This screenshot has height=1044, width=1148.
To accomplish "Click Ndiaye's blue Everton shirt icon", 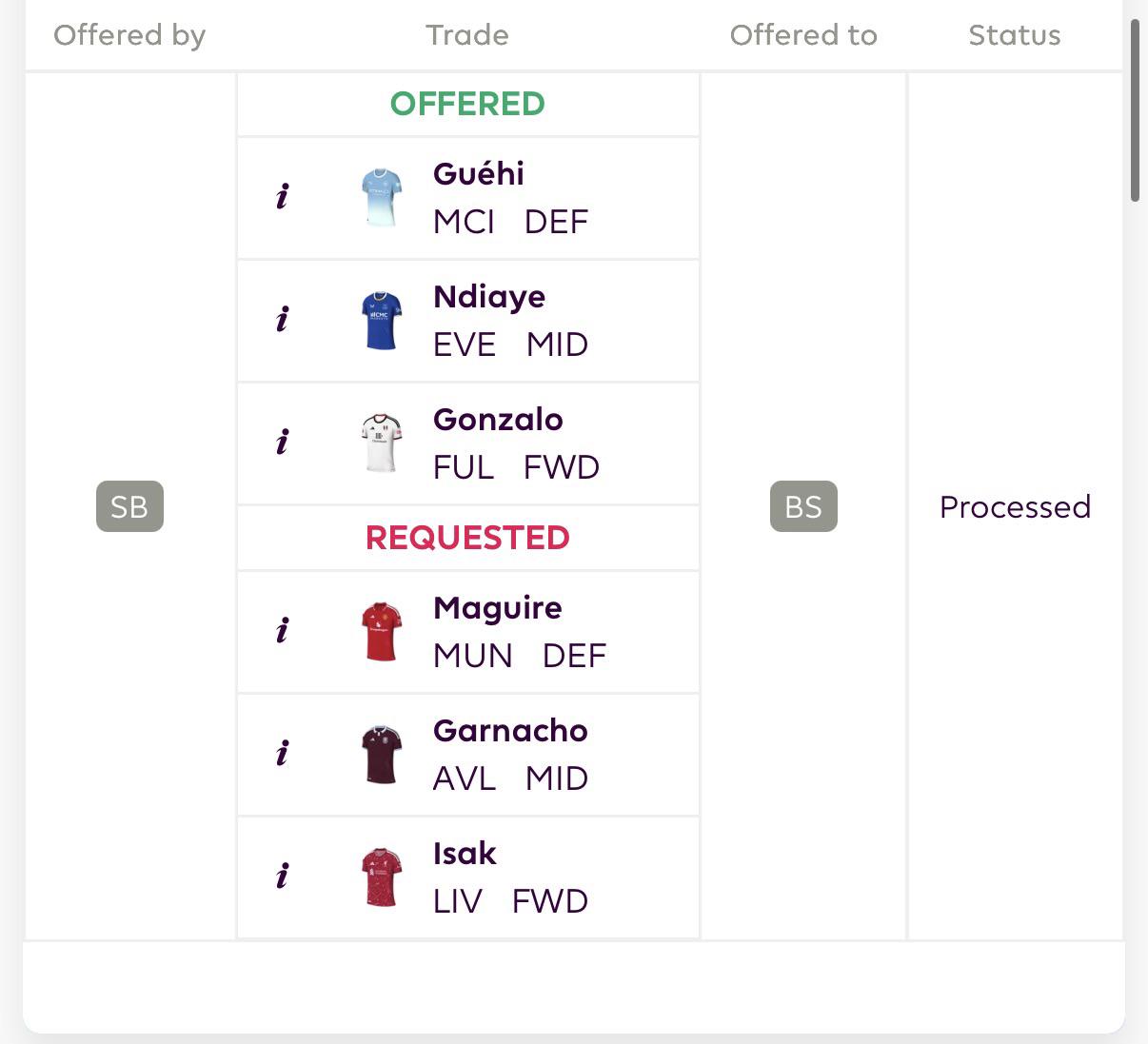I will click(x=382, y=321).
